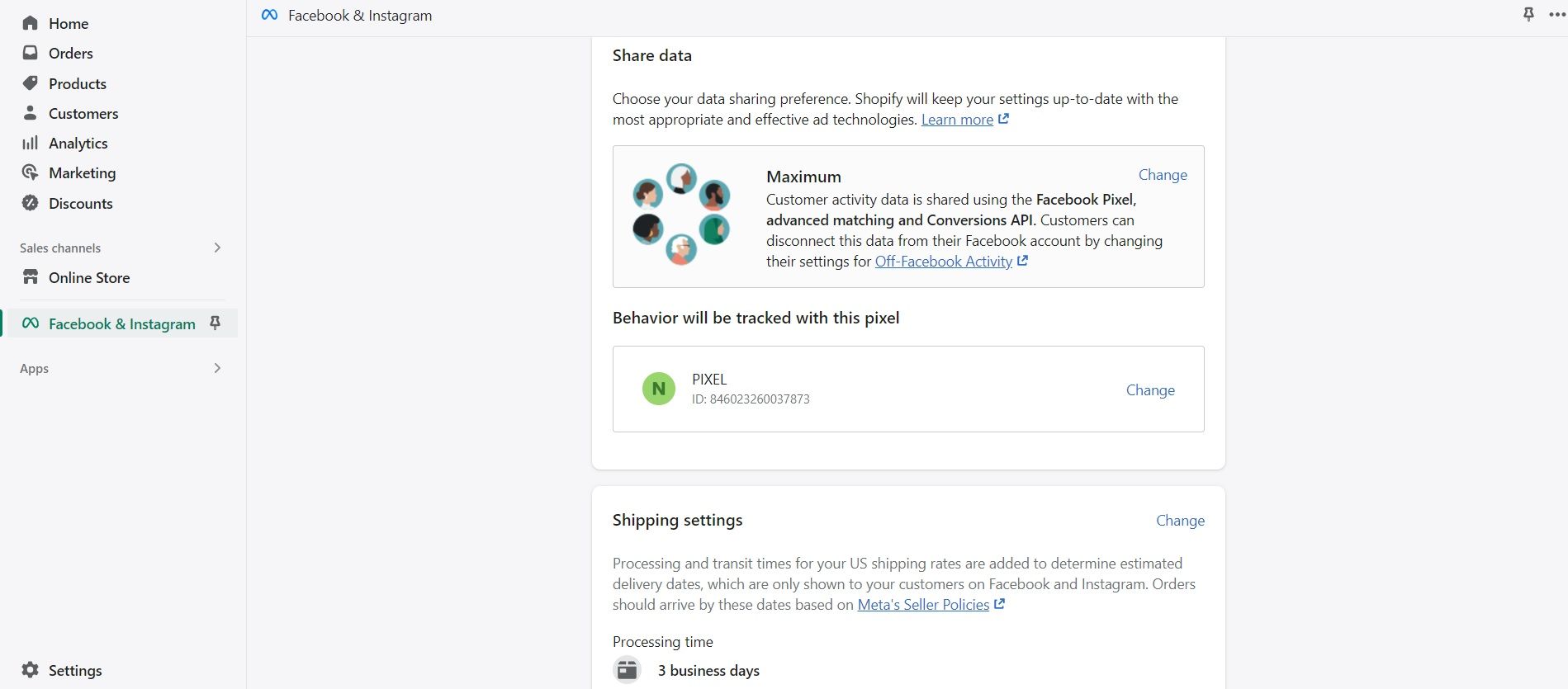Image resolution: width=1568 pixels, height=689 pixels.
Task: Click the Home icon in sidebar
Action: [x=31, y=23]
